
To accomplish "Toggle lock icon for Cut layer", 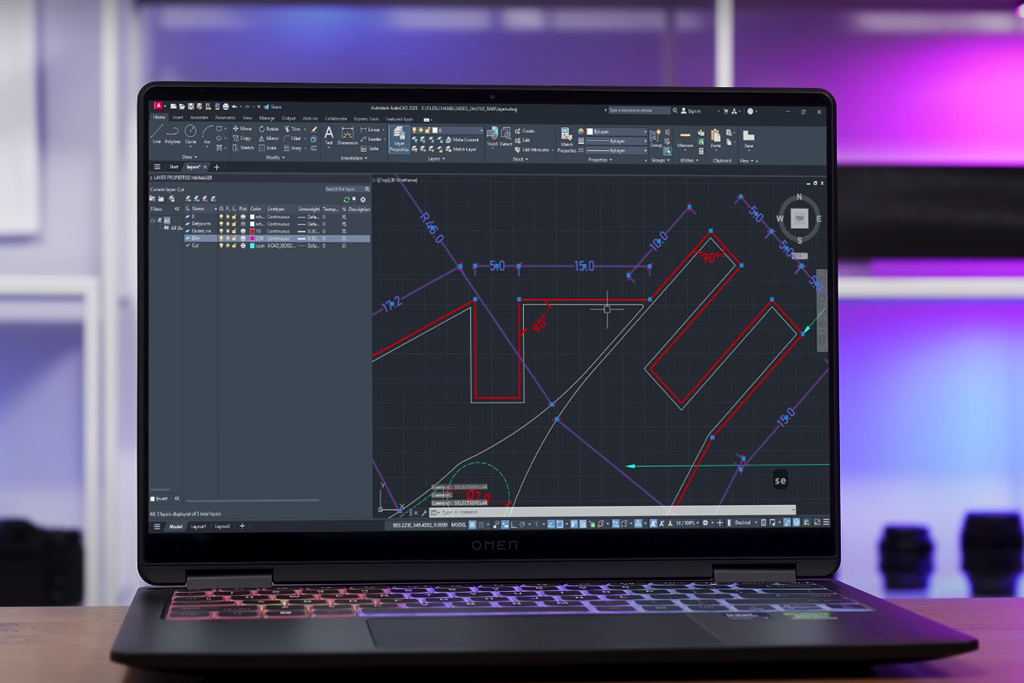I will pos(234,246).
